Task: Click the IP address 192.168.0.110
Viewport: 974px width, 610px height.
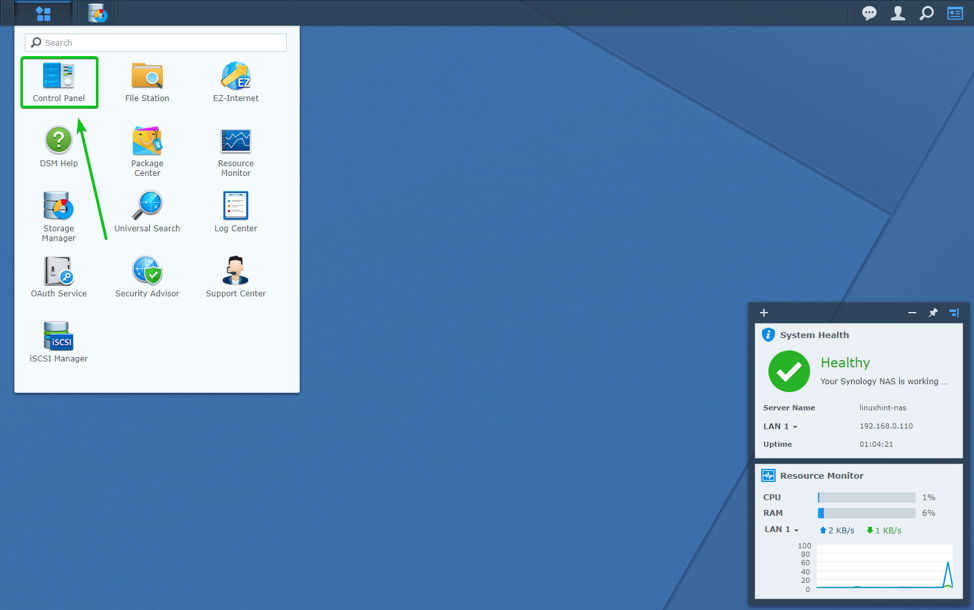Action: coord(886,426)
